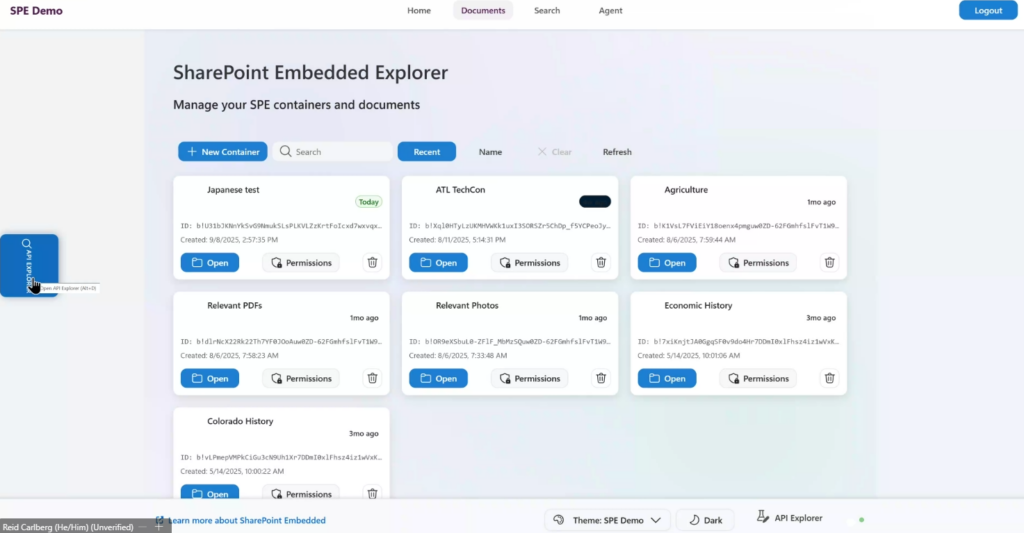The height and width of the screenshot is (533, 1024).
Task: Manage permissions for Japanese test
Action: pos(301,263)
